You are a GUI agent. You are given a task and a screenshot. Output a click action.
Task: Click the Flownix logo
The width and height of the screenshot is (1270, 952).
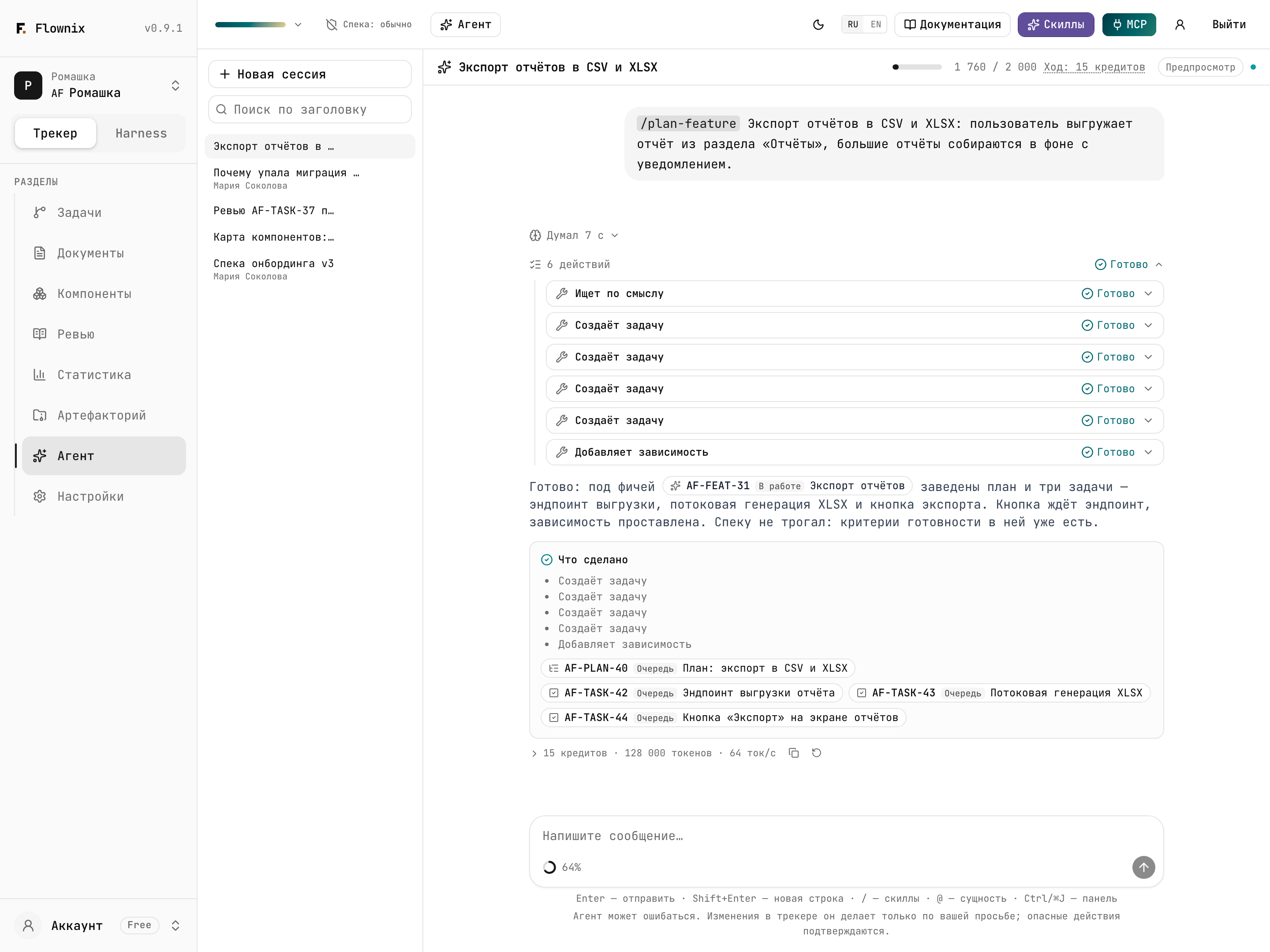point(51,28)
